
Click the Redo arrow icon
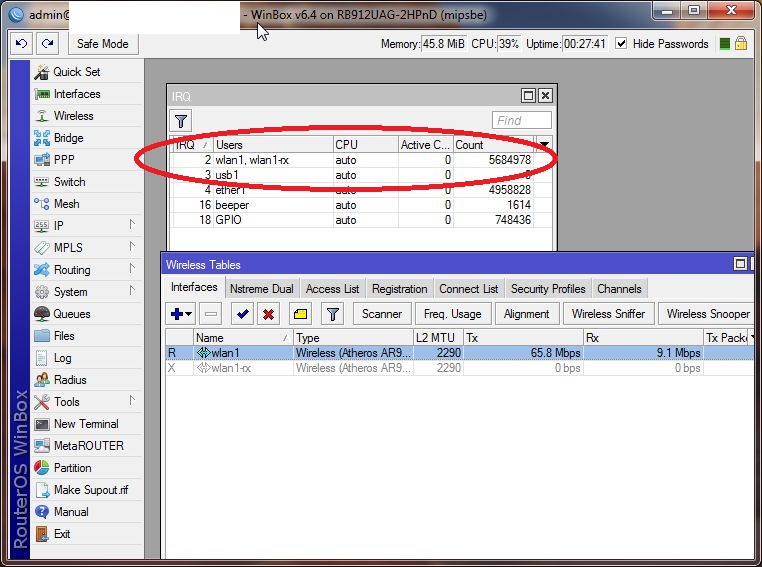(48, 44)
